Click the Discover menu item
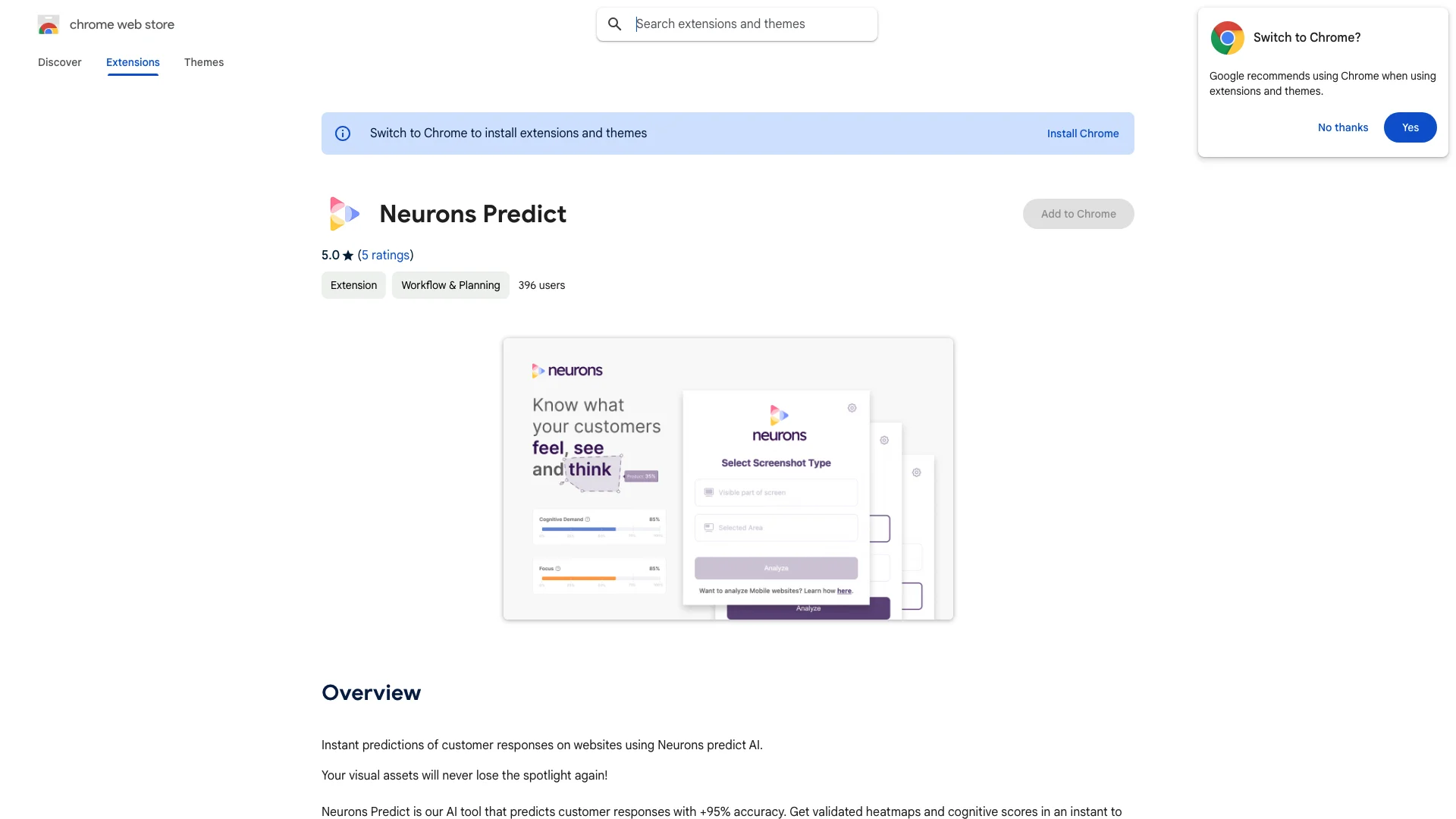This screenshot has height=819, width=1456. click(59, 62)
